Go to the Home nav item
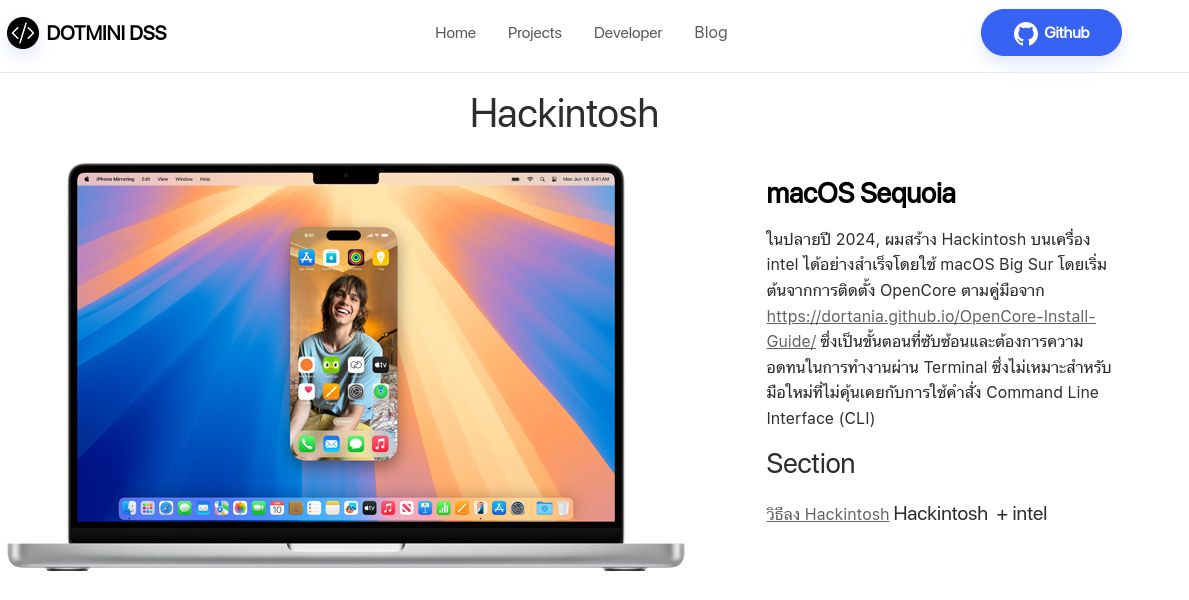1189x600 pixels. tap(455, 33)
